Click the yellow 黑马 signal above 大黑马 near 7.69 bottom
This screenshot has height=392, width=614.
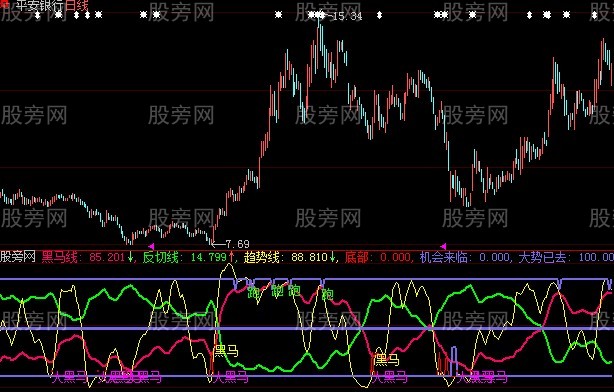226,350
